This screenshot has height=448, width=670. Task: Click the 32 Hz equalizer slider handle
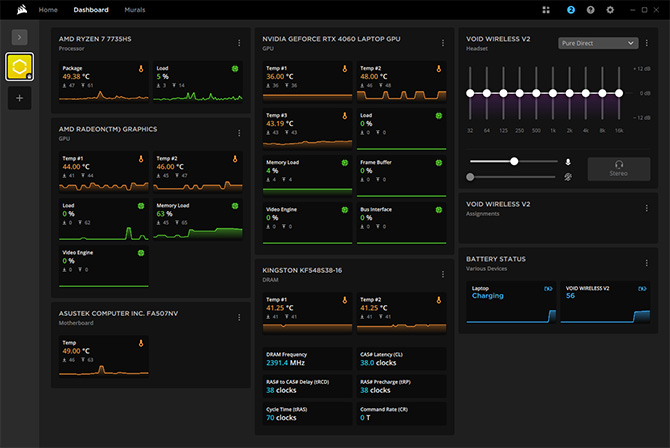coord(470,93)
